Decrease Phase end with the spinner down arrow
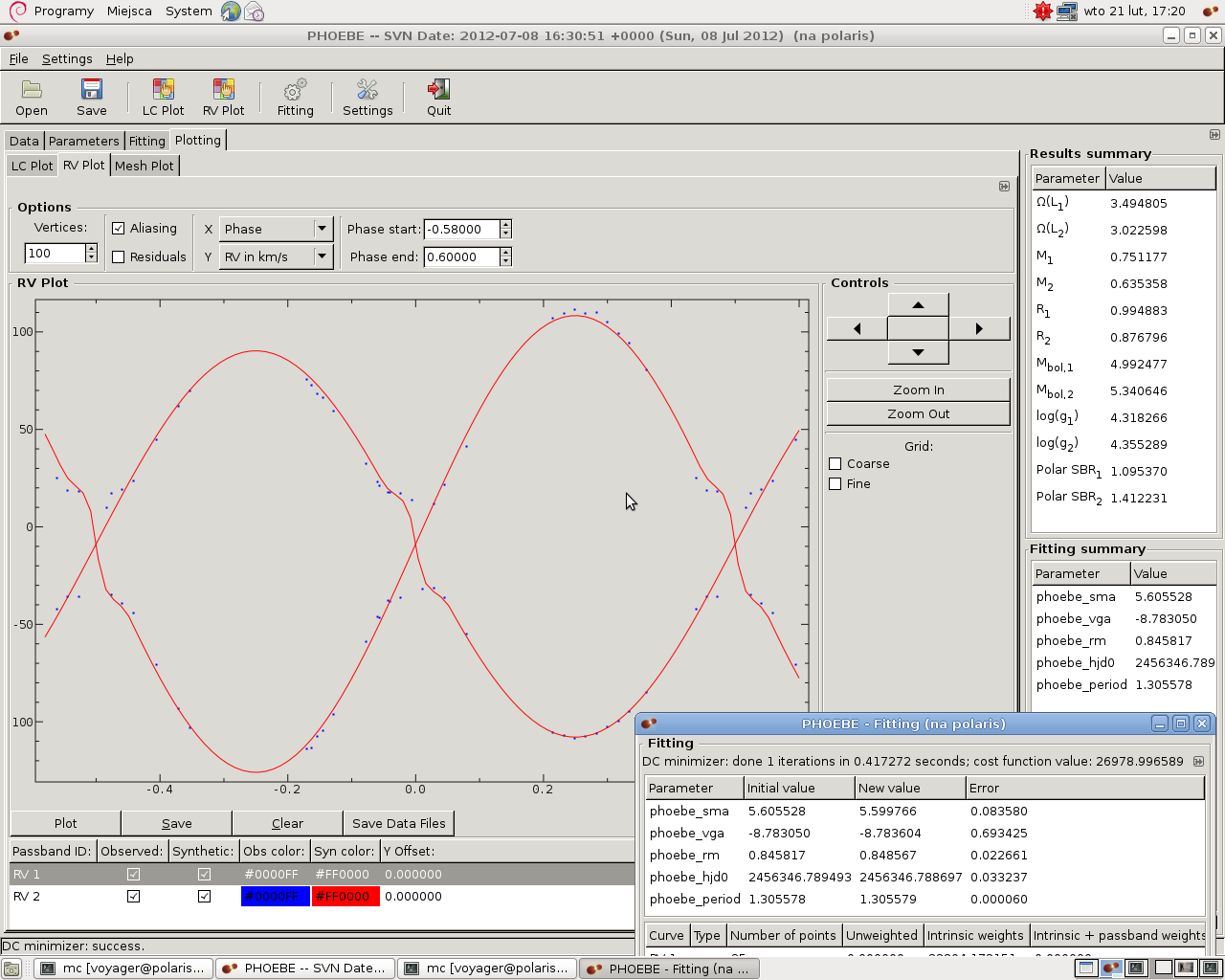The image size is (1225, 980). (x=505, y=261)
